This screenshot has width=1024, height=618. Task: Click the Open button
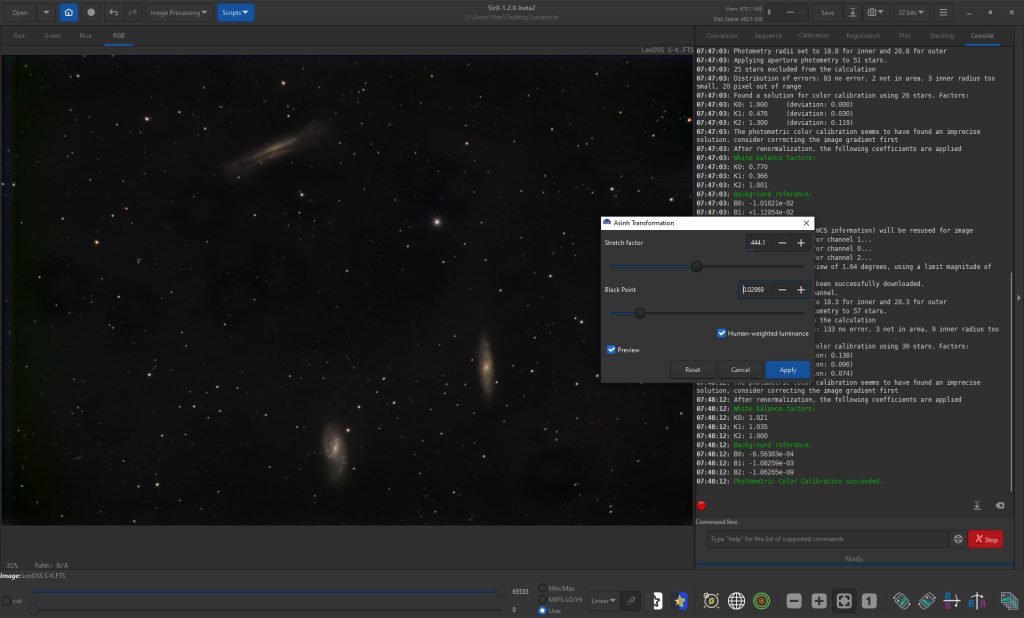20,12
